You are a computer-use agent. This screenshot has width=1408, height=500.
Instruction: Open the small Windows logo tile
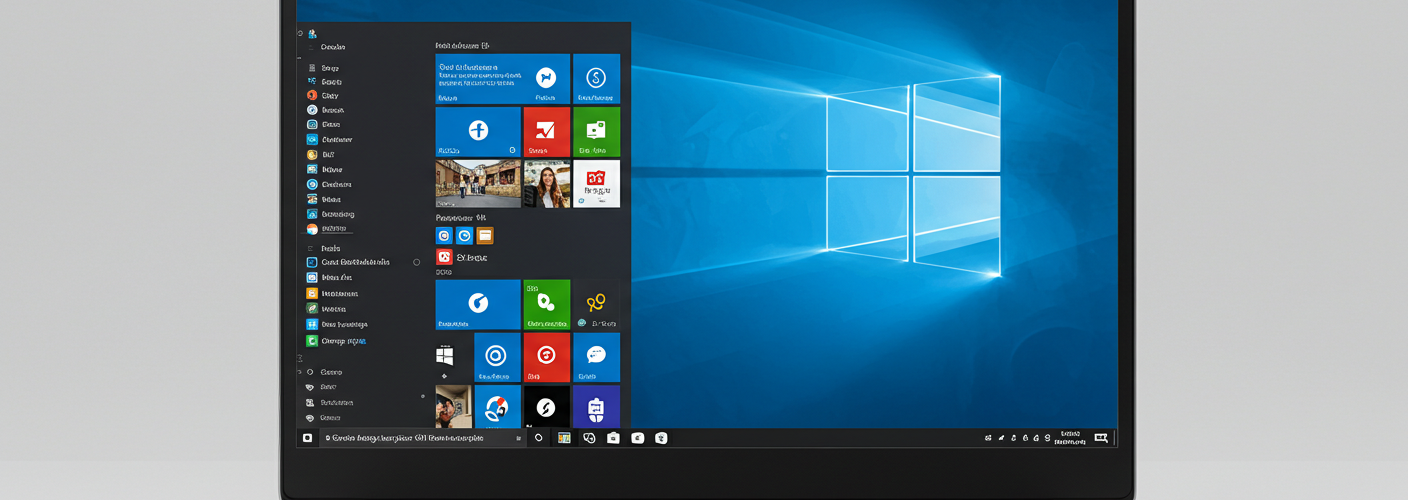coord(445,355)
